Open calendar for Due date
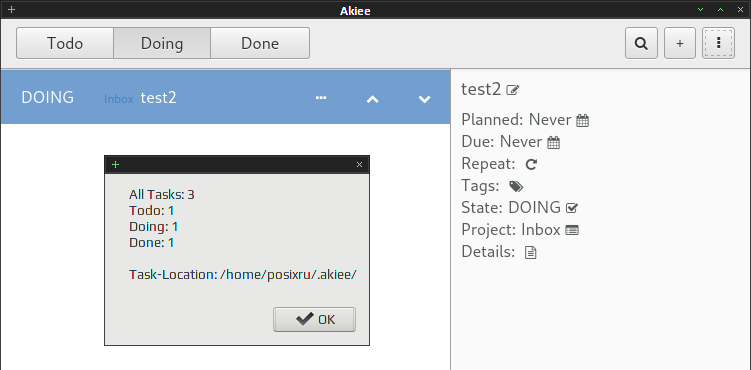 tap(553, 142)
